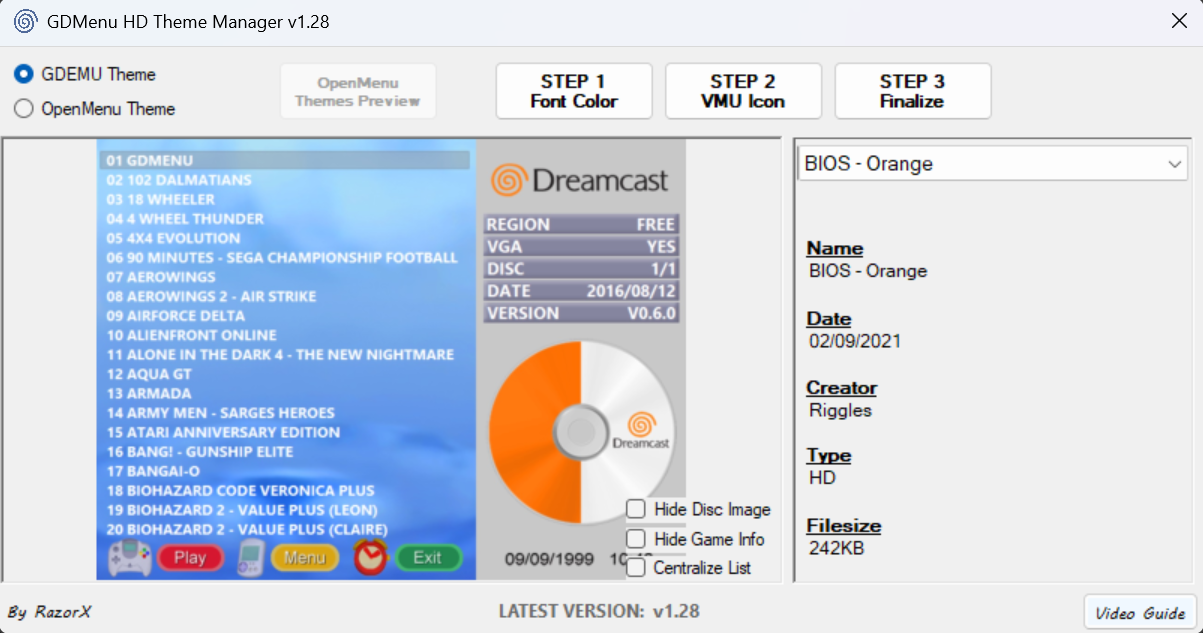Click the Dreamcast controller icon in preview

click(x=130, y=558)
